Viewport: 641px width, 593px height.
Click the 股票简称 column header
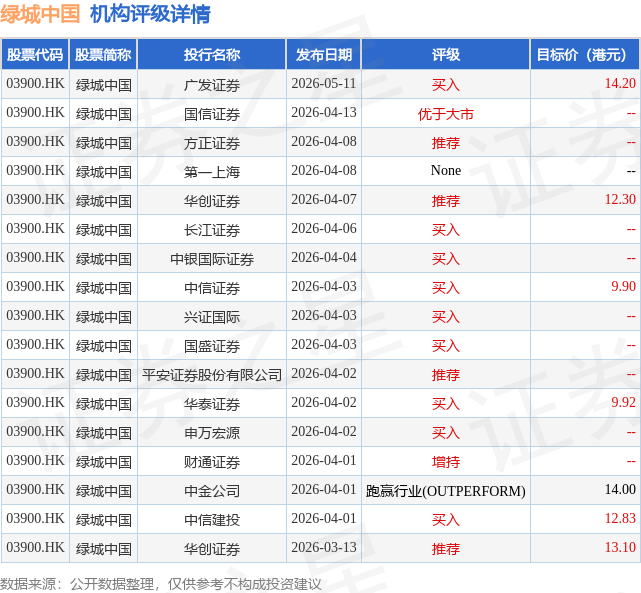[x=103, y=54]
